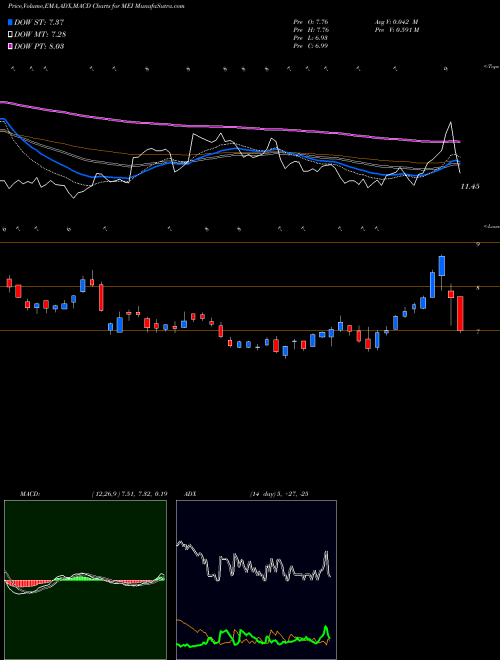Select the chart title mentioning MunafaSutra.com
The width and height of the screenshot is (500, 660).
pyautogui.click(x=96, y=6)
